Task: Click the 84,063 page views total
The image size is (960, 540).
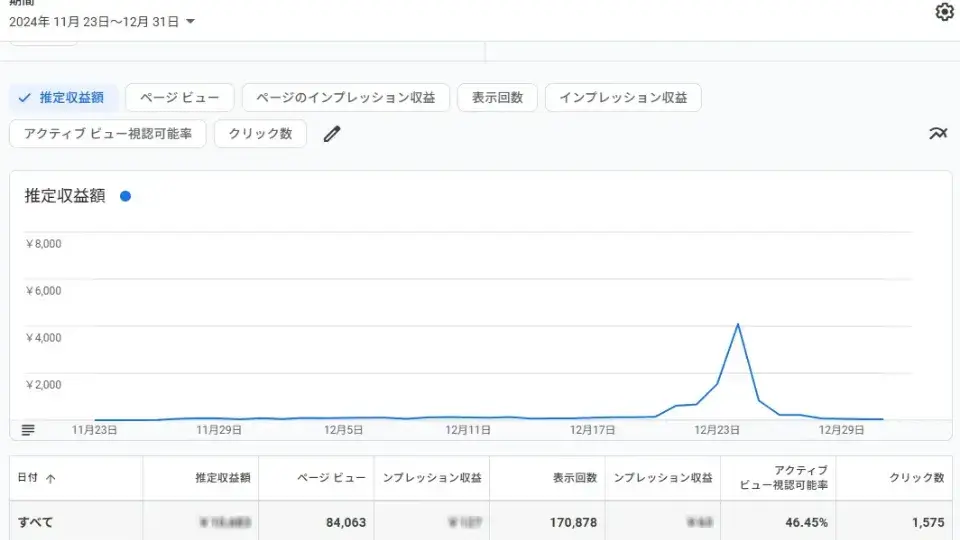Action: [x=346, y=522]
